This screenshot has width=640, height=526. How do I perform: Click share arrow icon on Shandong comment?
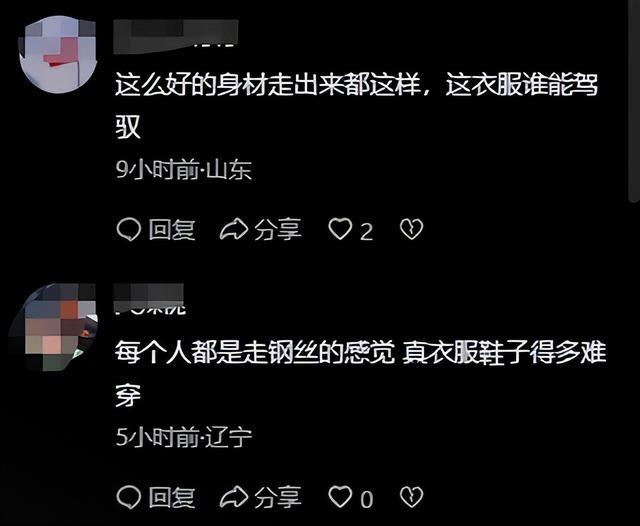(x=234, y=229)
